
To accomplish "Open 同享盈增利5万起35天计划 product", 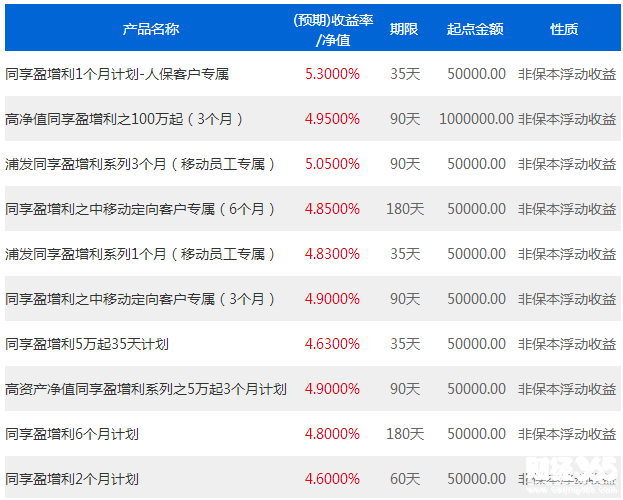I will coord(87,344).
